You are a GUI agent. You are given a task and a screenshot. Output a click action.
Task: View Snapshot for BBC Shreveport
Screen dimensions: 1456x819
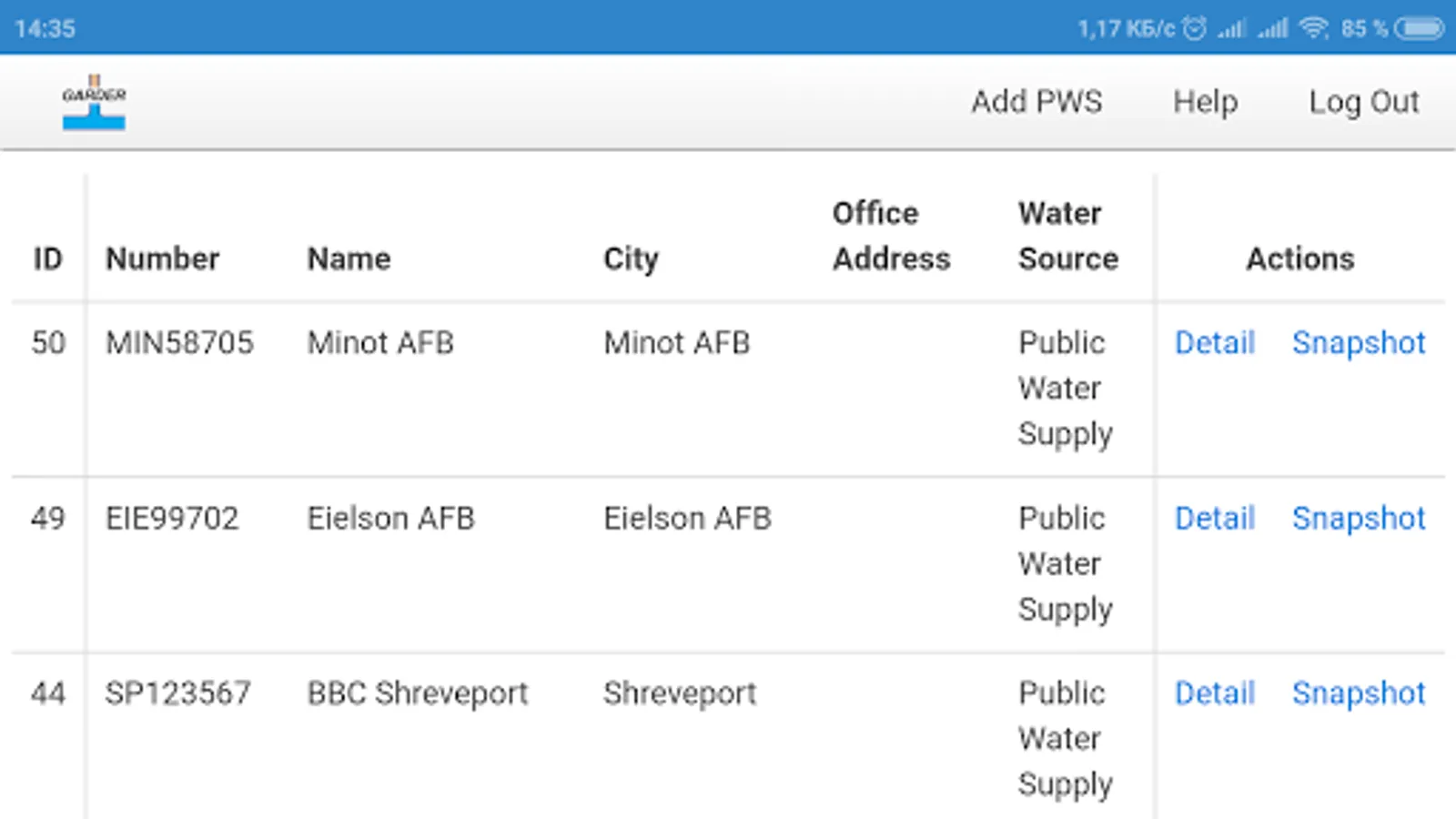click(x=1358, y=693)
